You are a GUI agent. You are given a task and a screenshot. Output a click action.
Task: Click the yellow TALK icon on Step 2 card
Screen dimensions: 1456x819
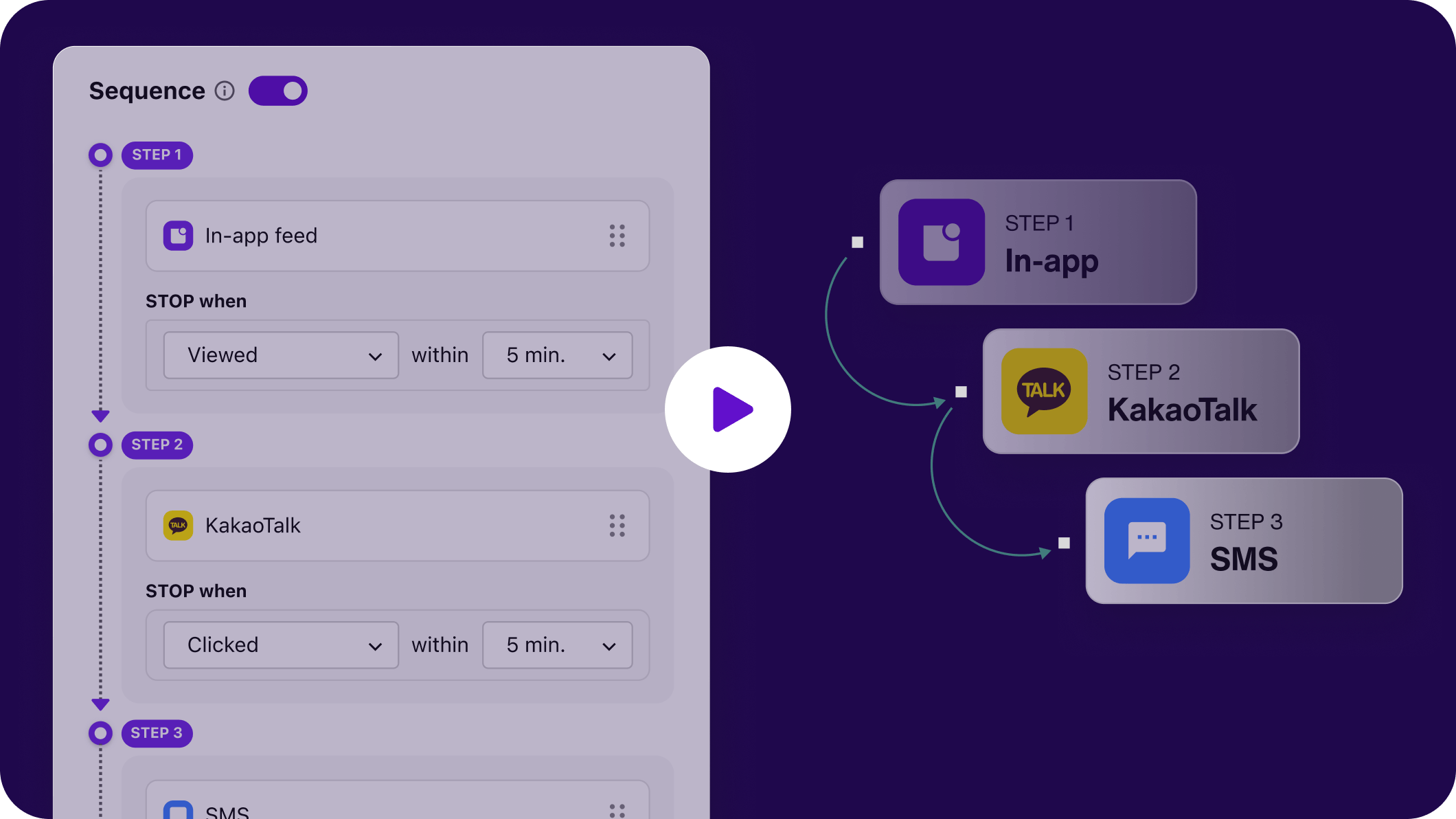(x=1044, y=391)
